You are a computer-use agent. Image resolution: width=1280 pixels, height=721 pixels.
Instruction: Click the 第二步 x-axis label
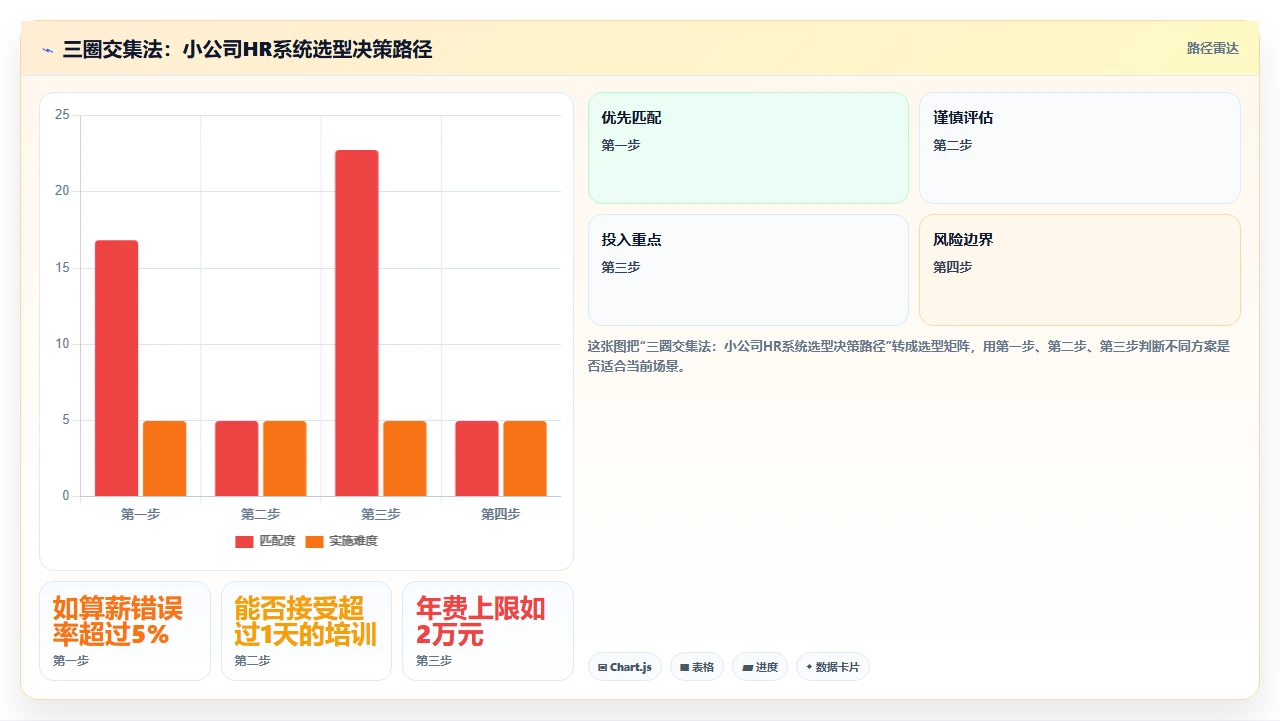pos(260,514)
